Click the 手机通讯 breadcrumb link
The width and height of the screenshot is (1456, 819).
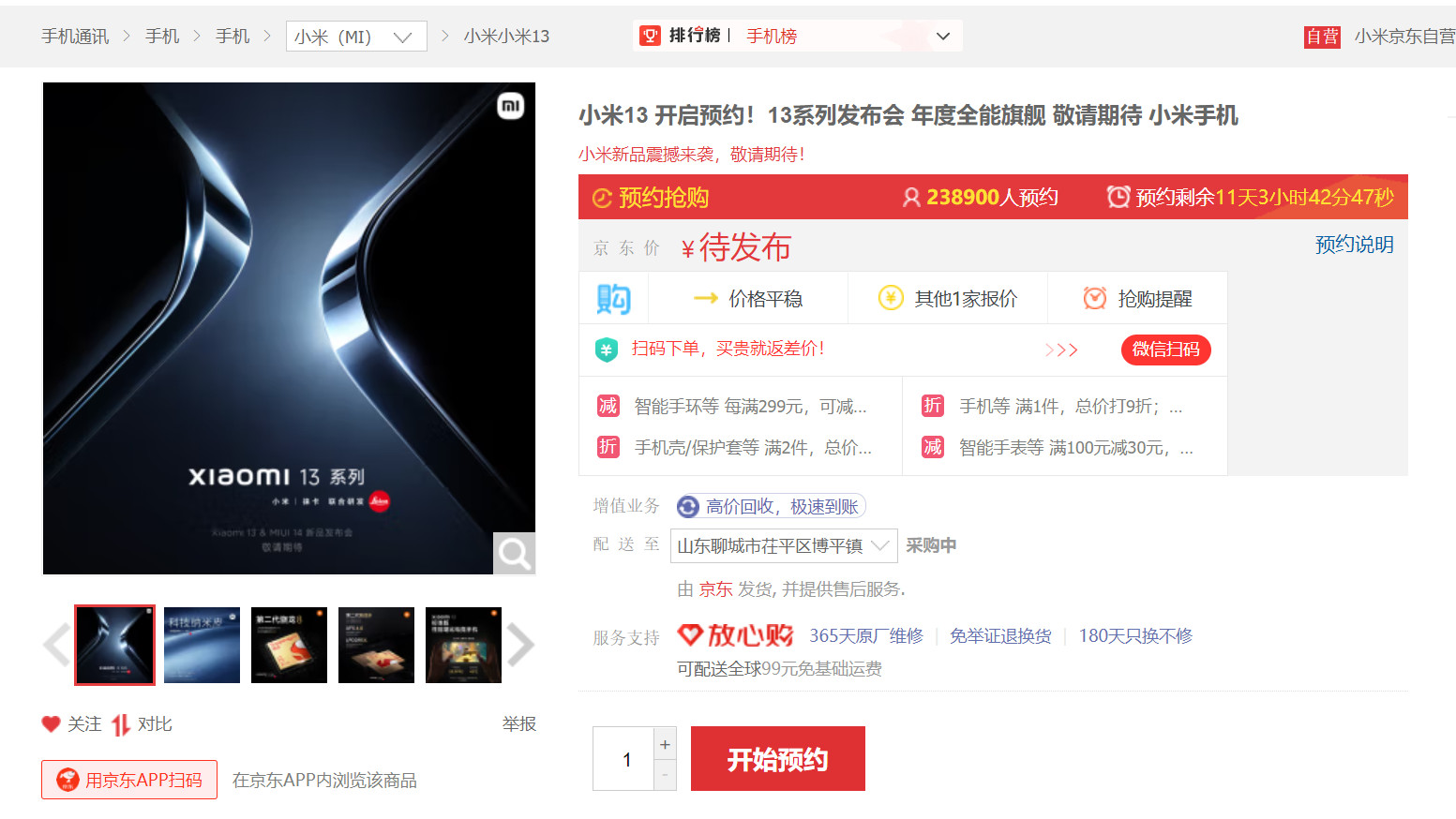coord(75,36)
